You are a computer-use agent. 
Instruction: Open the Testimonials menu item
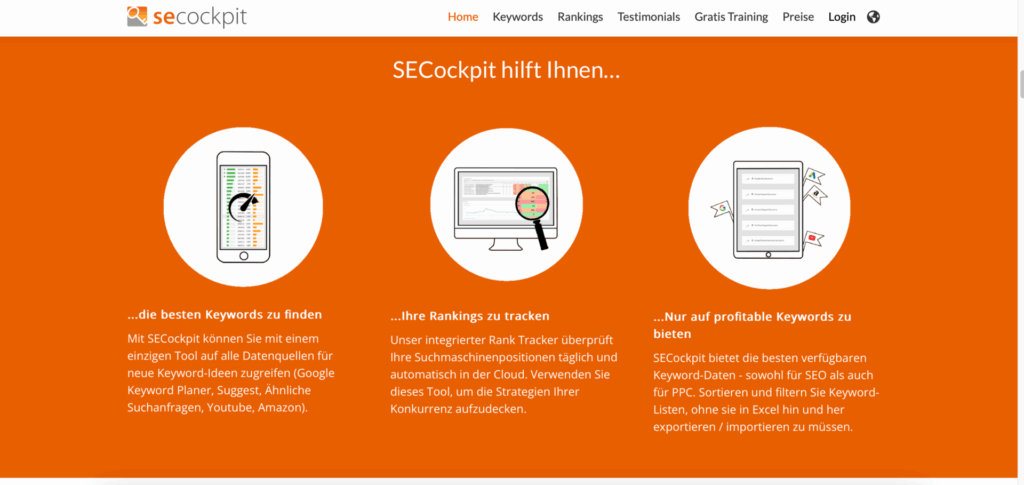click(648, 17)
